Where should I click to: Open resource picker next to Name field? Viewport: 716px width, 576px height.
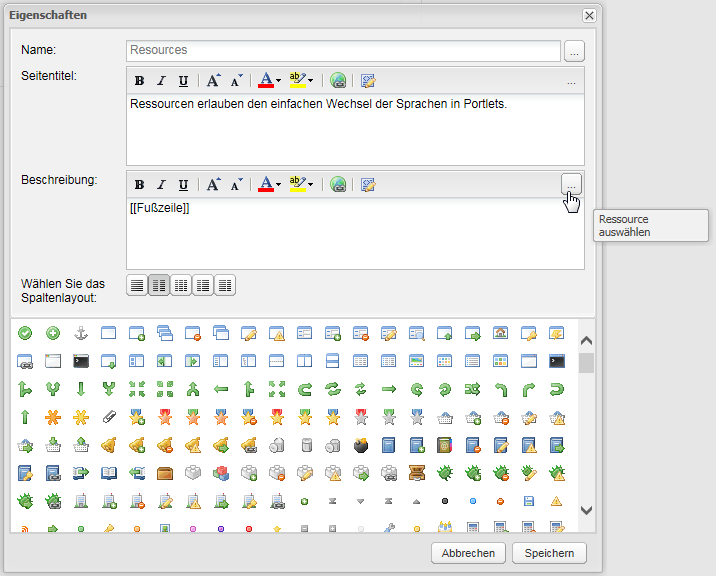pos(574,51)
